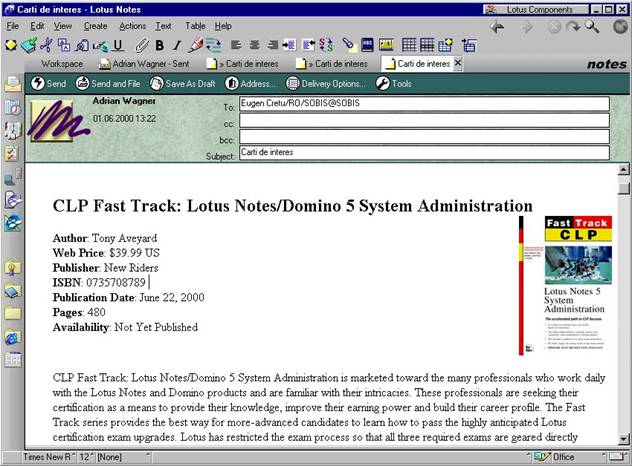Open font name selector Times New Roman

coord(47,457)
